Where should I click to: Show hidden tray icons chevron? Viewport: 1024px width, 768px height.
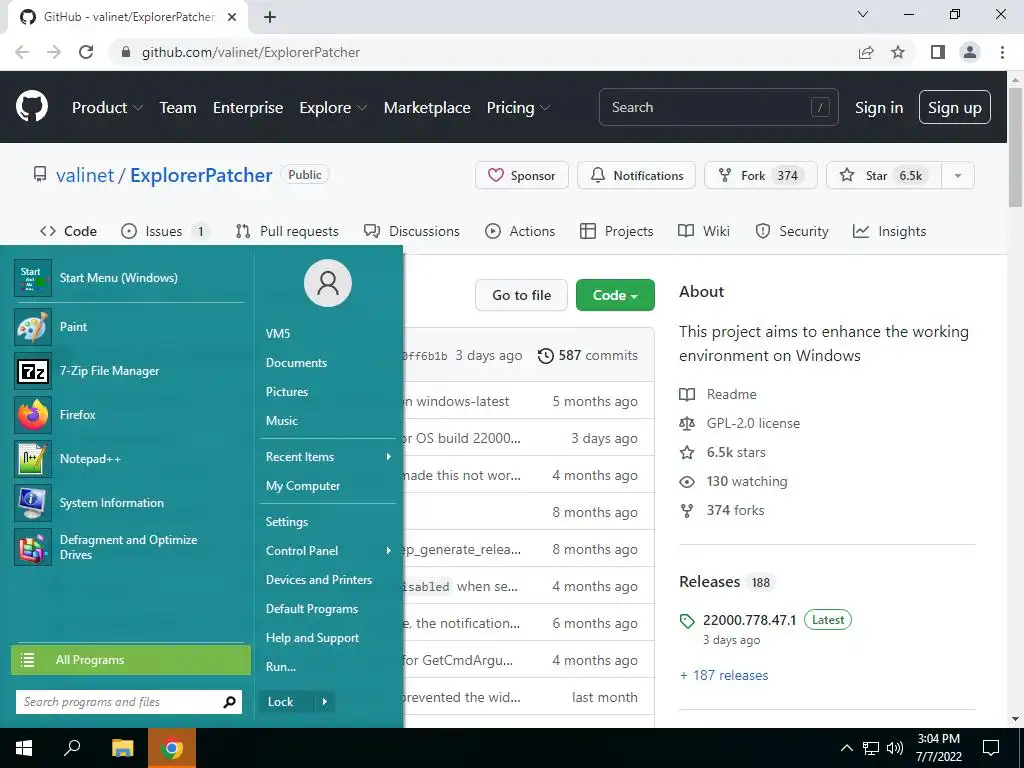tap(846, 748)
